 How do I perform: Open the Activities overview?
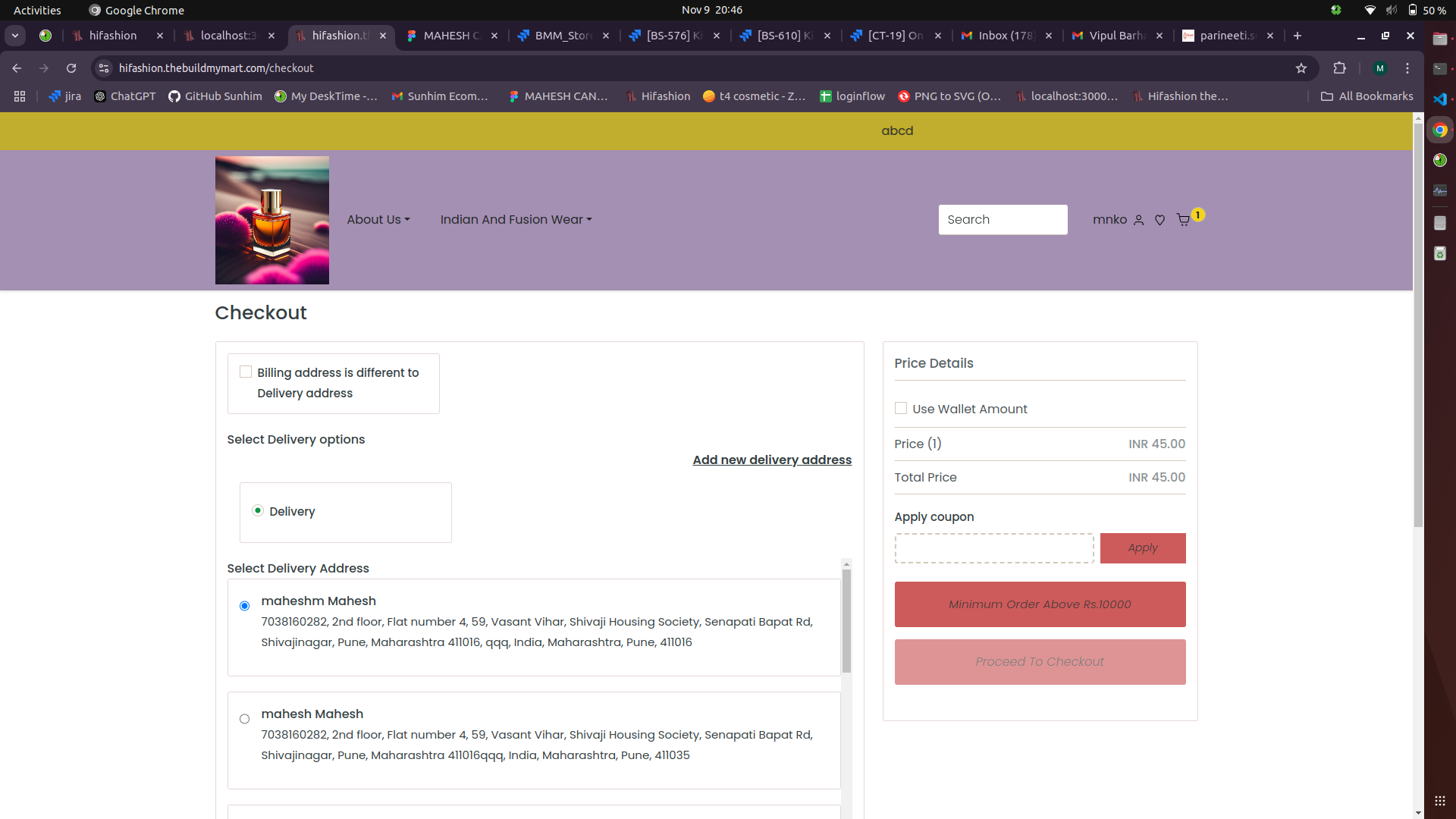pyautogui.click(x=37, y=10)
